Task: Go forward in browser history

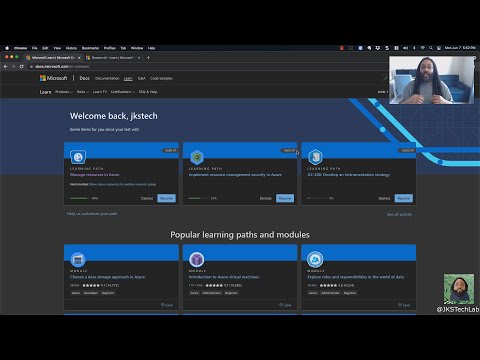Action: point(13,66)
